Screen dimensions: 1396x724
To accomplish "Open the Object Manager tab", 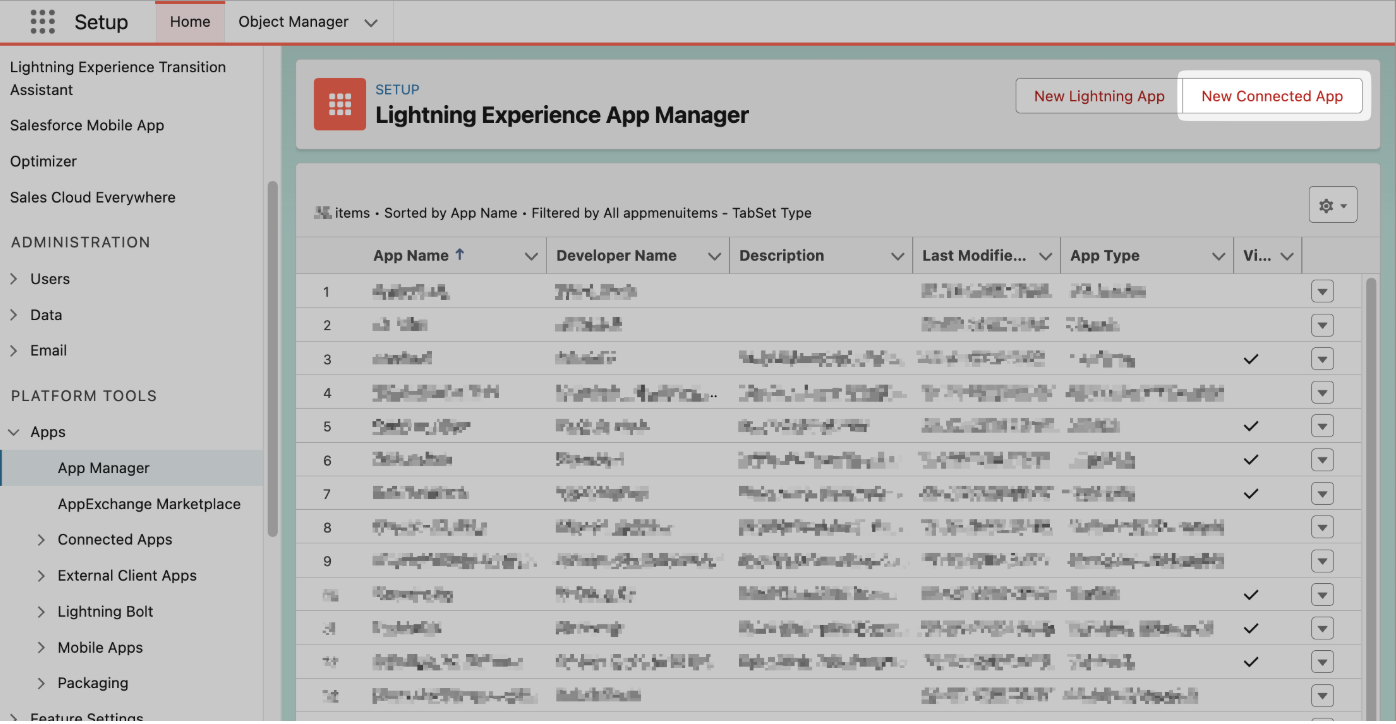I will point(293,21).
